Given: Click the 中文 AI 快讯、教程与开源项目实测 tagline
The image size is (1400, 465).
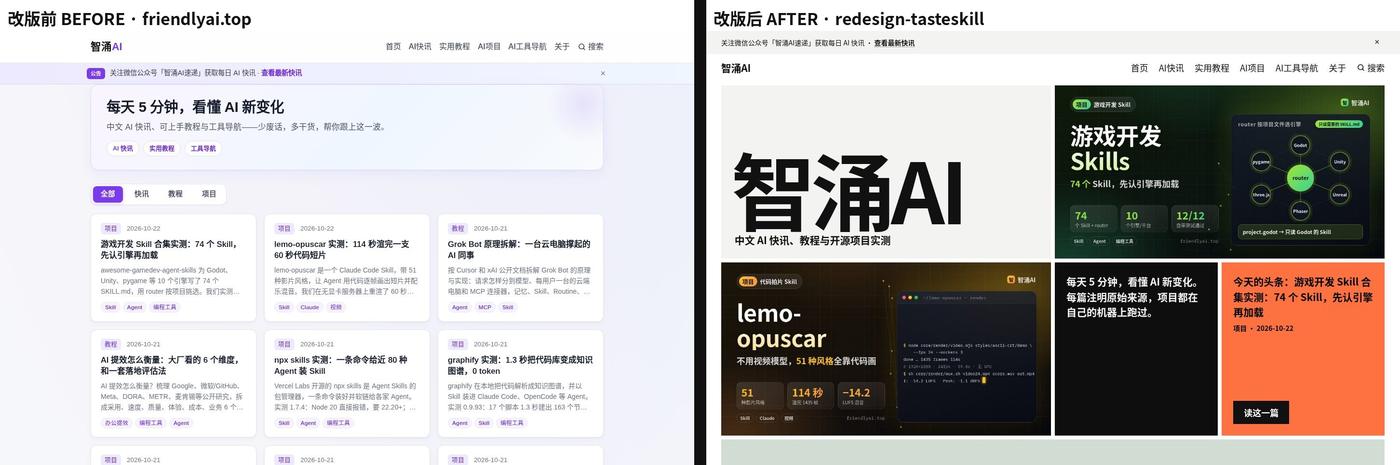Looking at the screenshot, I should (x=812, y=241).
